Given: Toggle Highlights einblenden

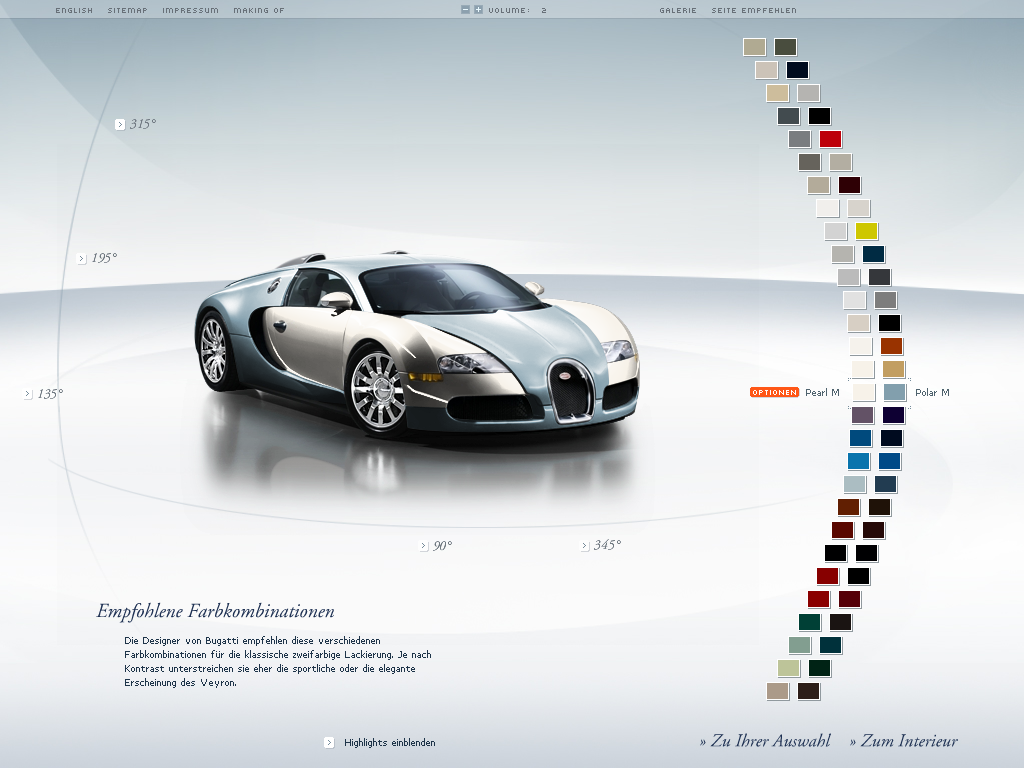Looking at the screenshot, I should pos(329,742).
